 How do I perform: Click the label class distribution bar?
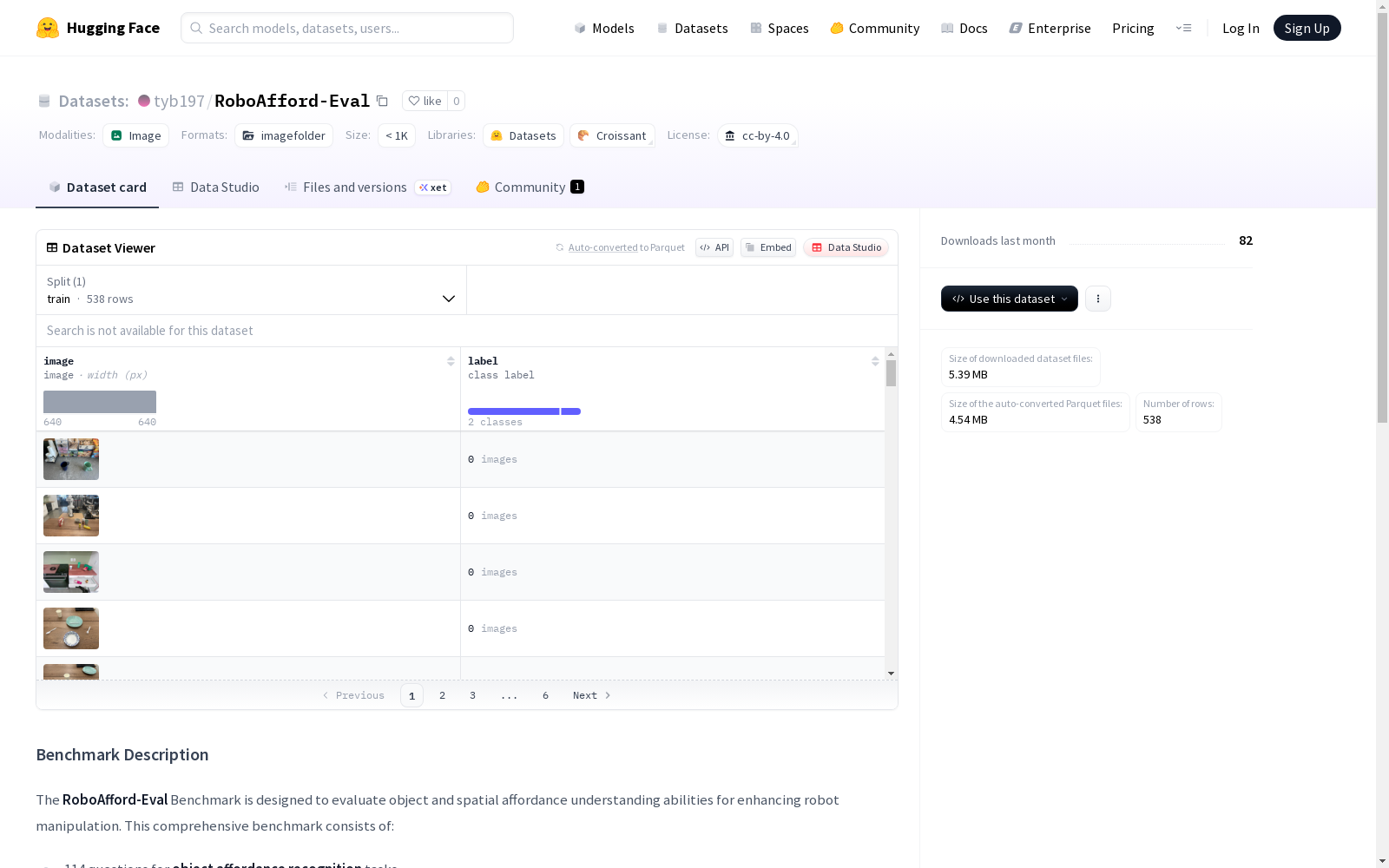(x=524, y=411)
